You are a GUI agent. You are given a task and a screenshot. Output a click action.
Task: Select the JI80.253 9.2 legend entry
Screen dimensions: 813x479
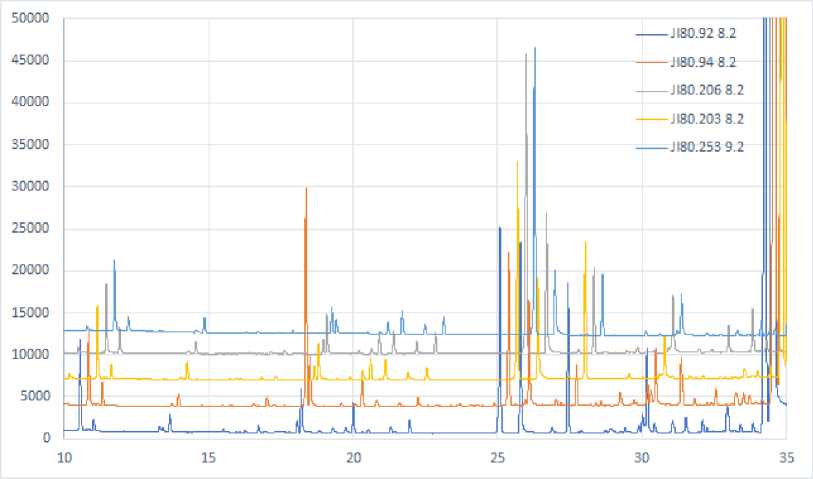[690, 147]
